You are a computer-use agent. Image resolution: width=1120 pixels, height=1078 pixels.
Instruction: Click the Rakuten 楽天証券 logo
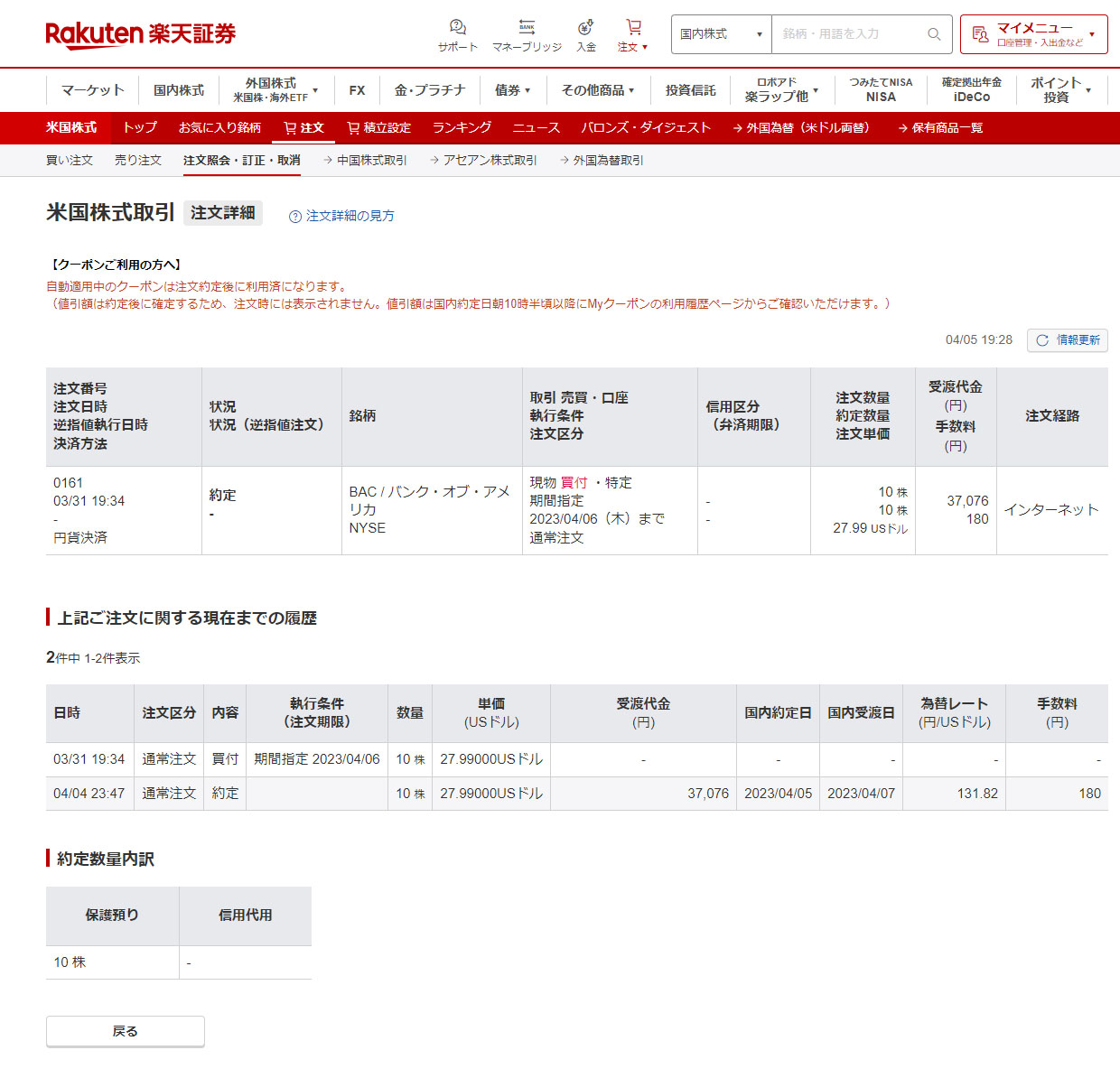(x=140, y=34)
